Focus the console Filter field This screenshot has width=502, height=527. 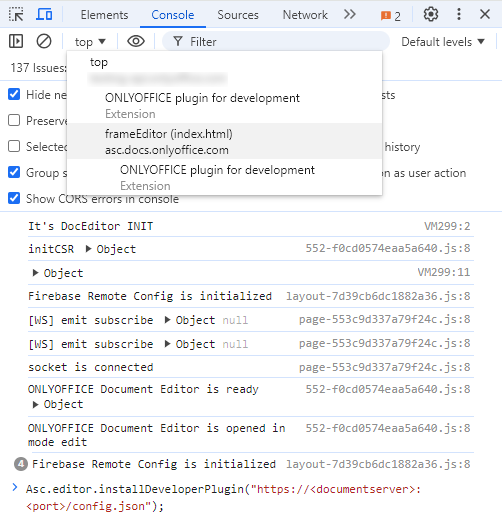pyautogui.click(x=276, y=42)
